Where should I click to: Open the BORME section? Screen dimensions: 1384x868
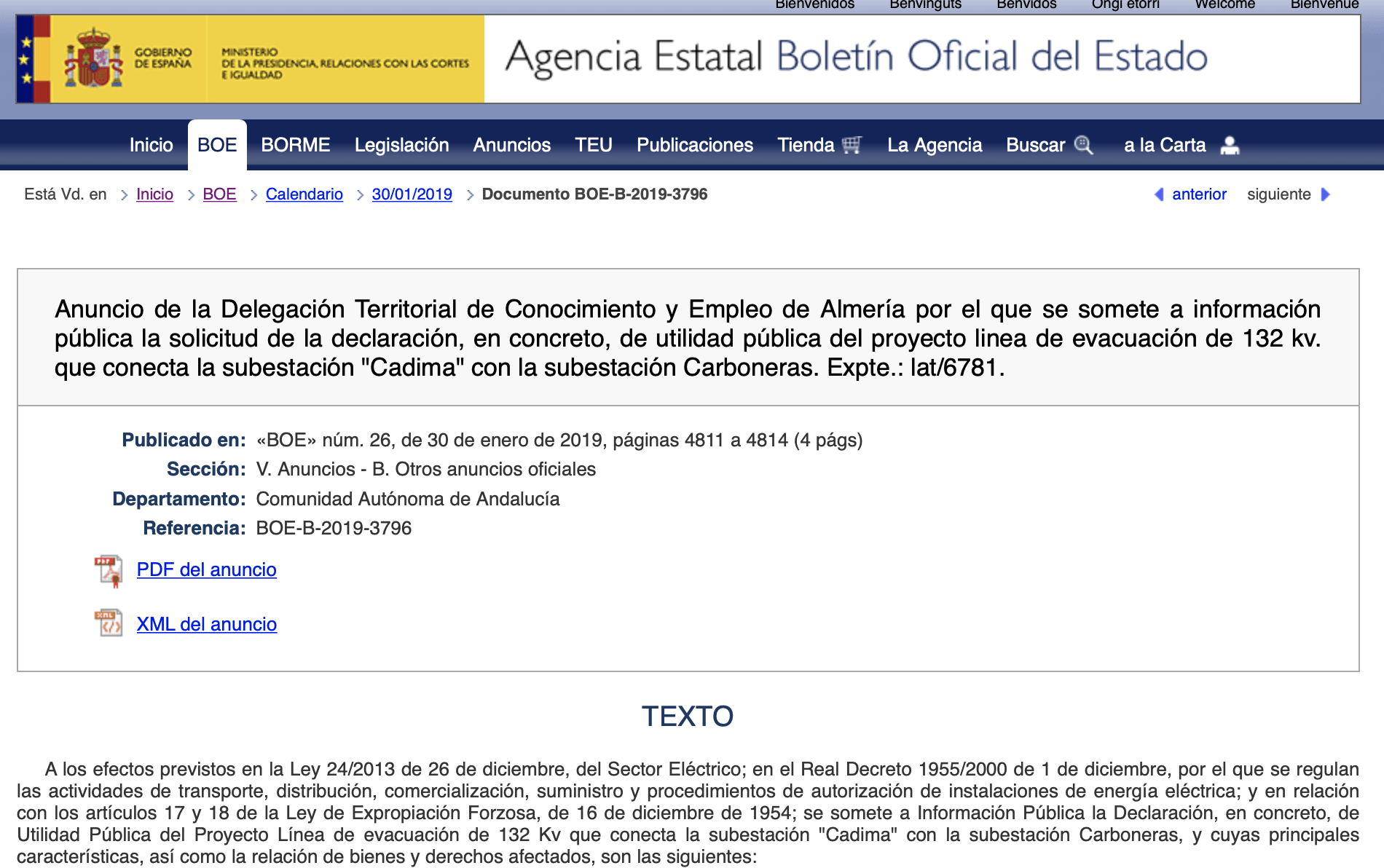pyautogui.click(x=296, y=145)
